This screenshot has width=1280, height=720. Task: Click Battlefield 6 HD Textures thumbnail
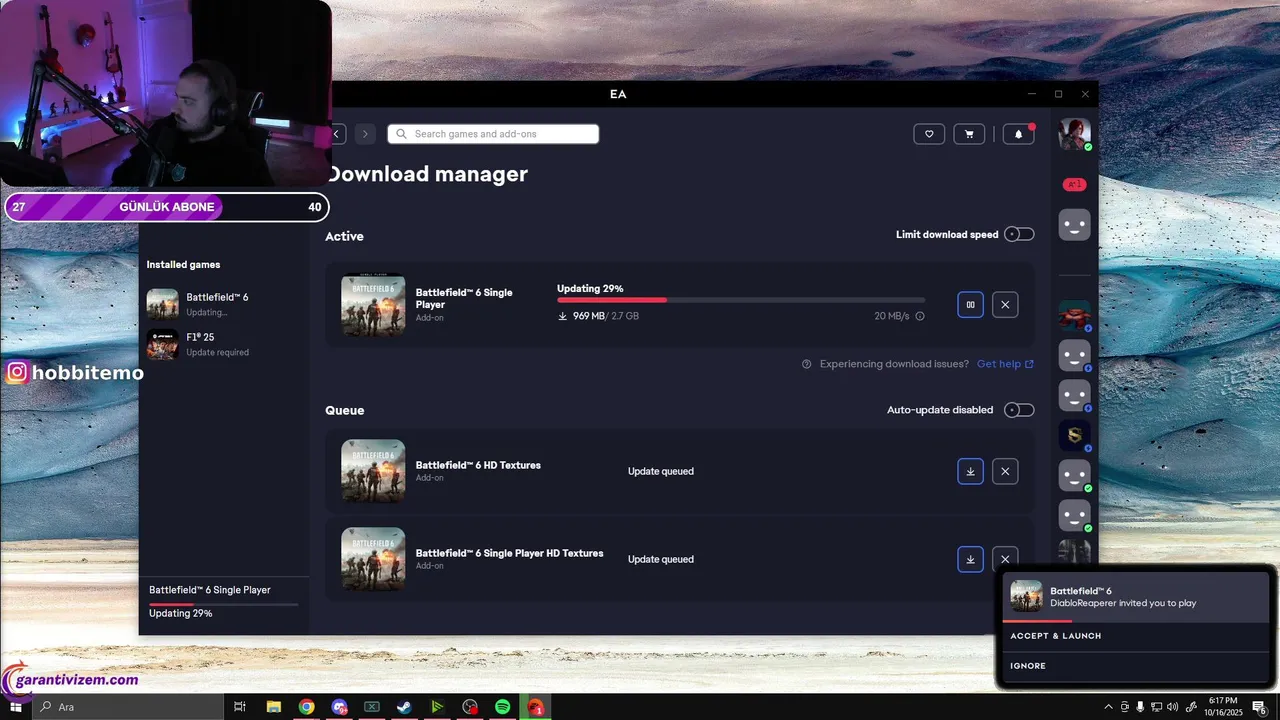tap(373, 471)
